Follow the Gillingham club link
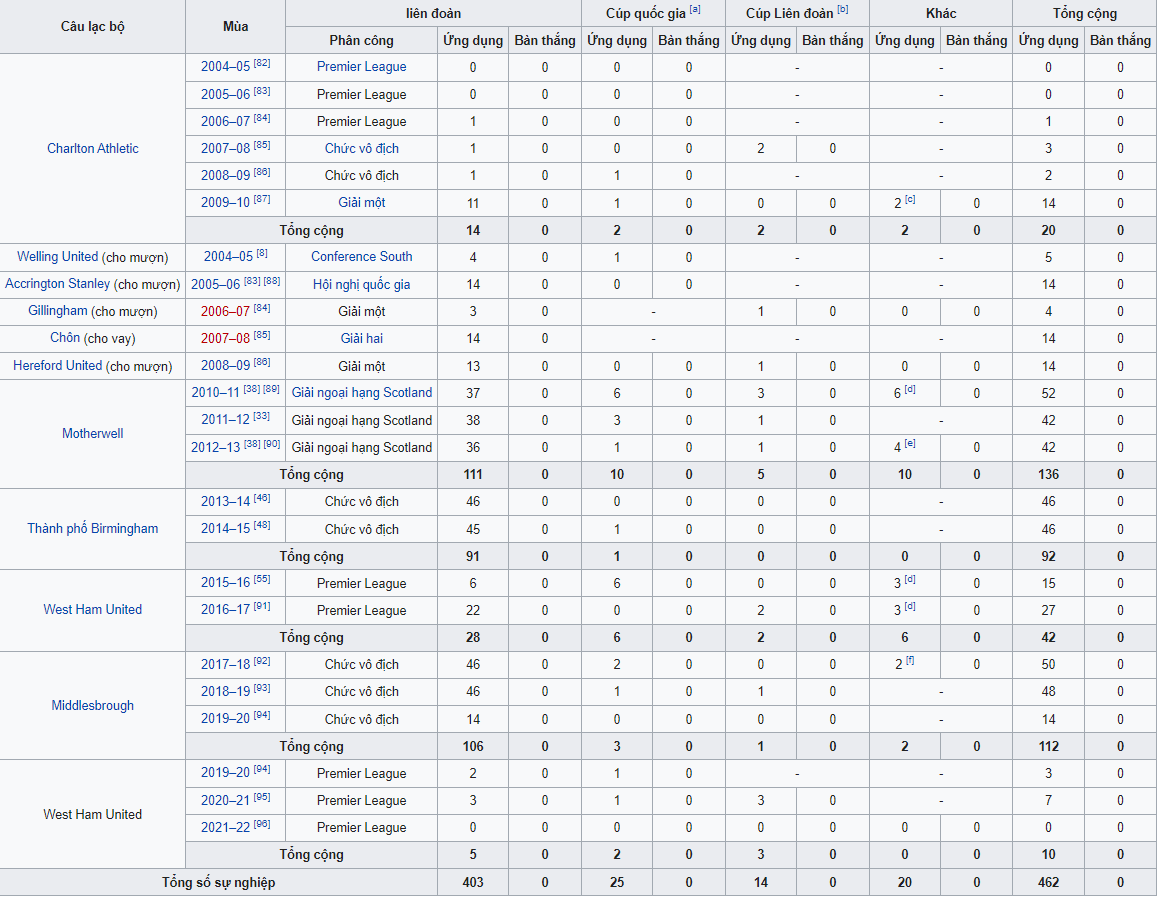 click(58, 311)
